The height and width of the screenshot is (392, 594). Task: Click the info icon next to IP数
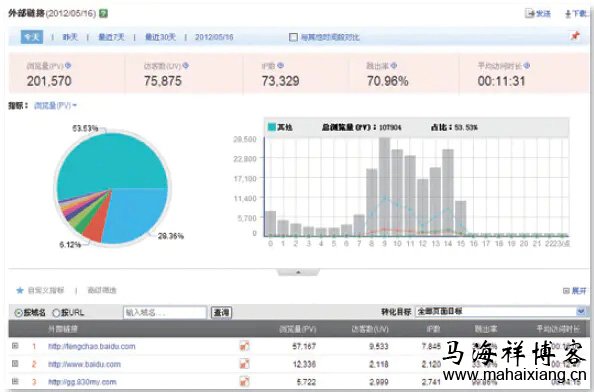(280, 66)
